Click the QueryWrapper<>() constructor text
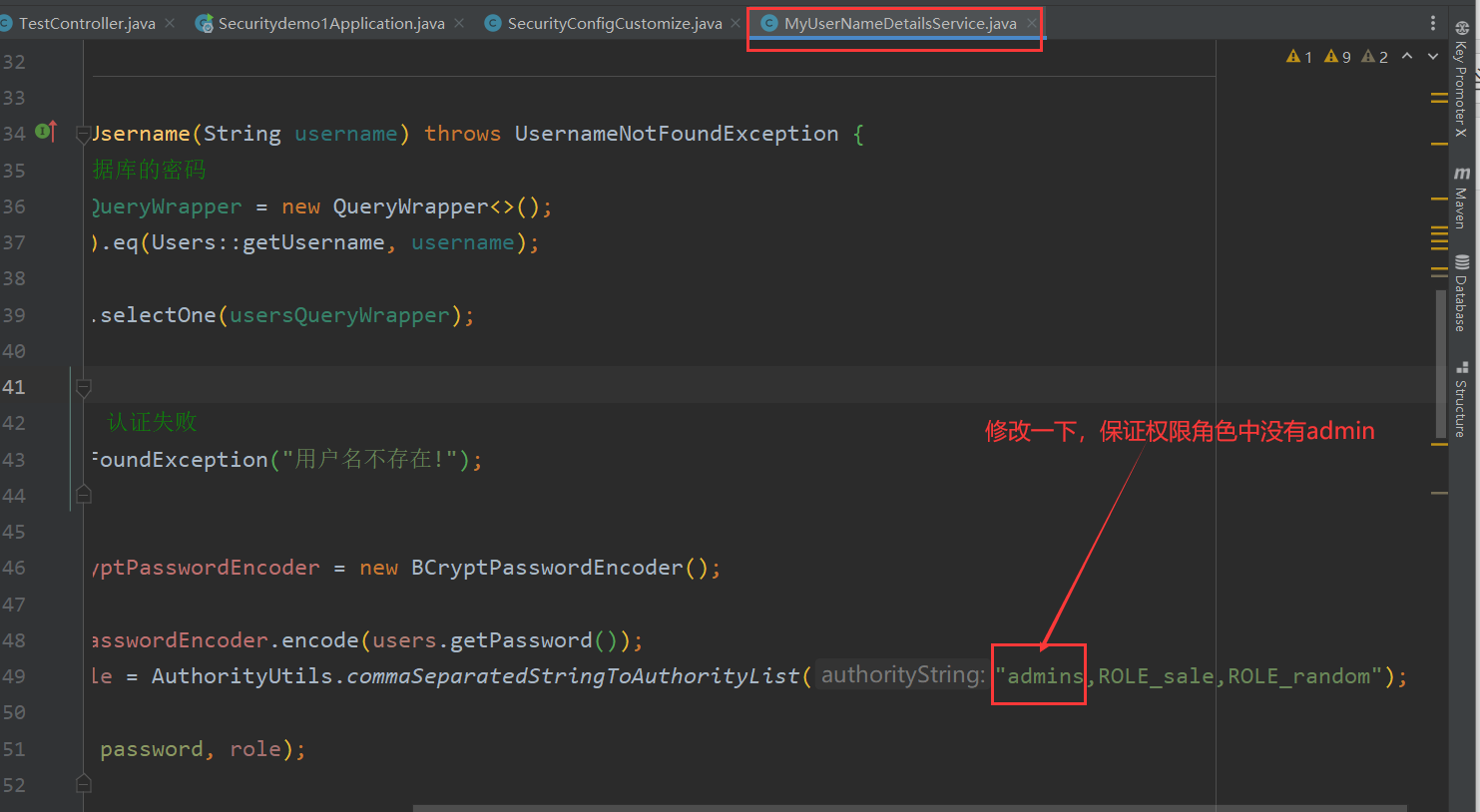 click(x=436, y=206)
